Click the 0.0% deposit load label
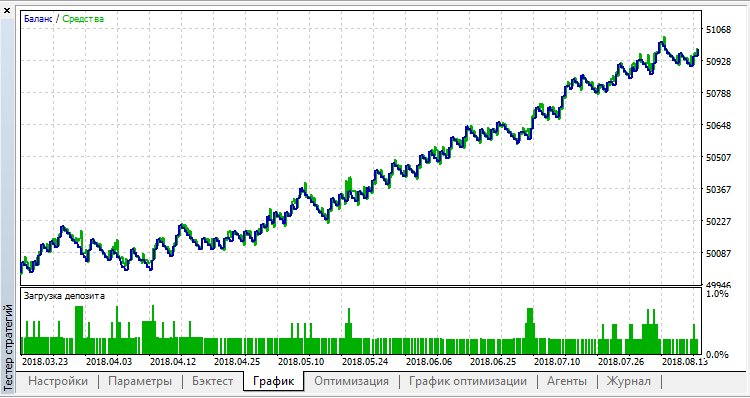750x398 pixels. 717,354
